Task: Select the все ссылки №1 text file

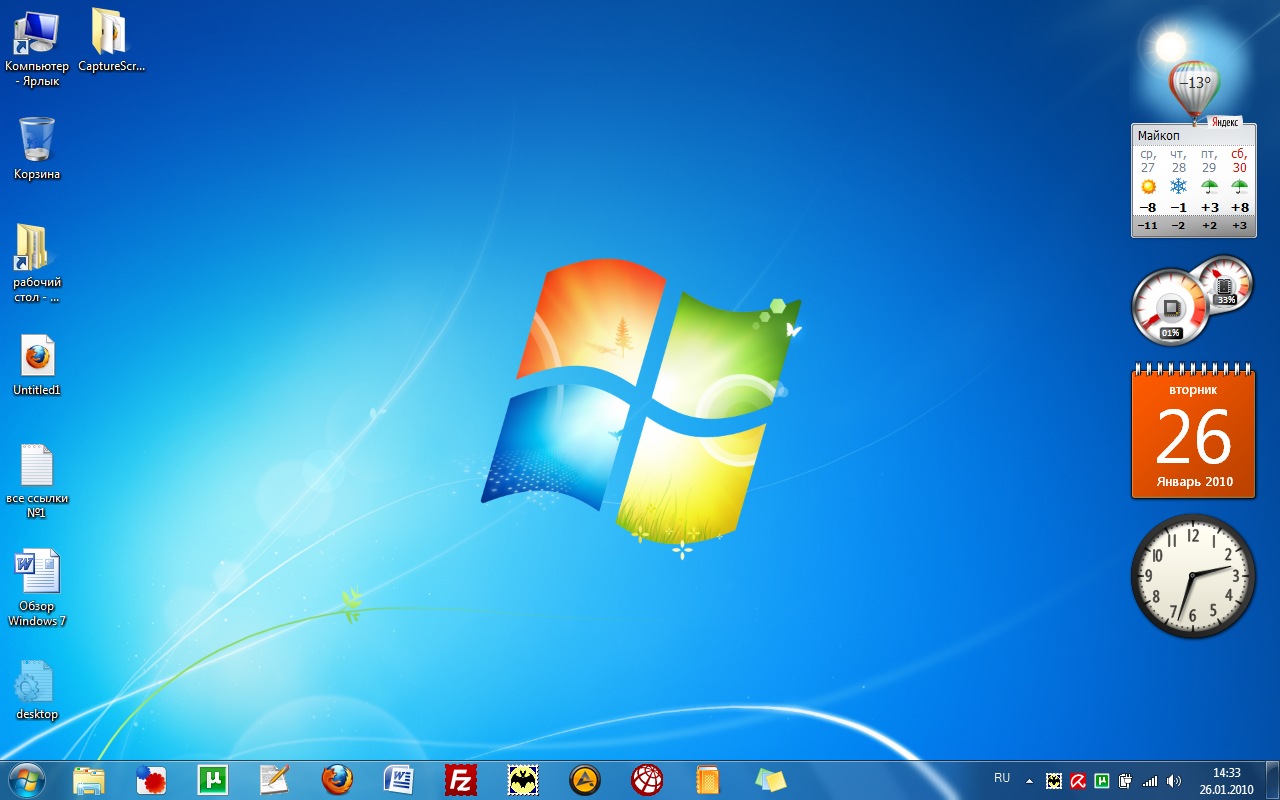Action: pos(37,481)
